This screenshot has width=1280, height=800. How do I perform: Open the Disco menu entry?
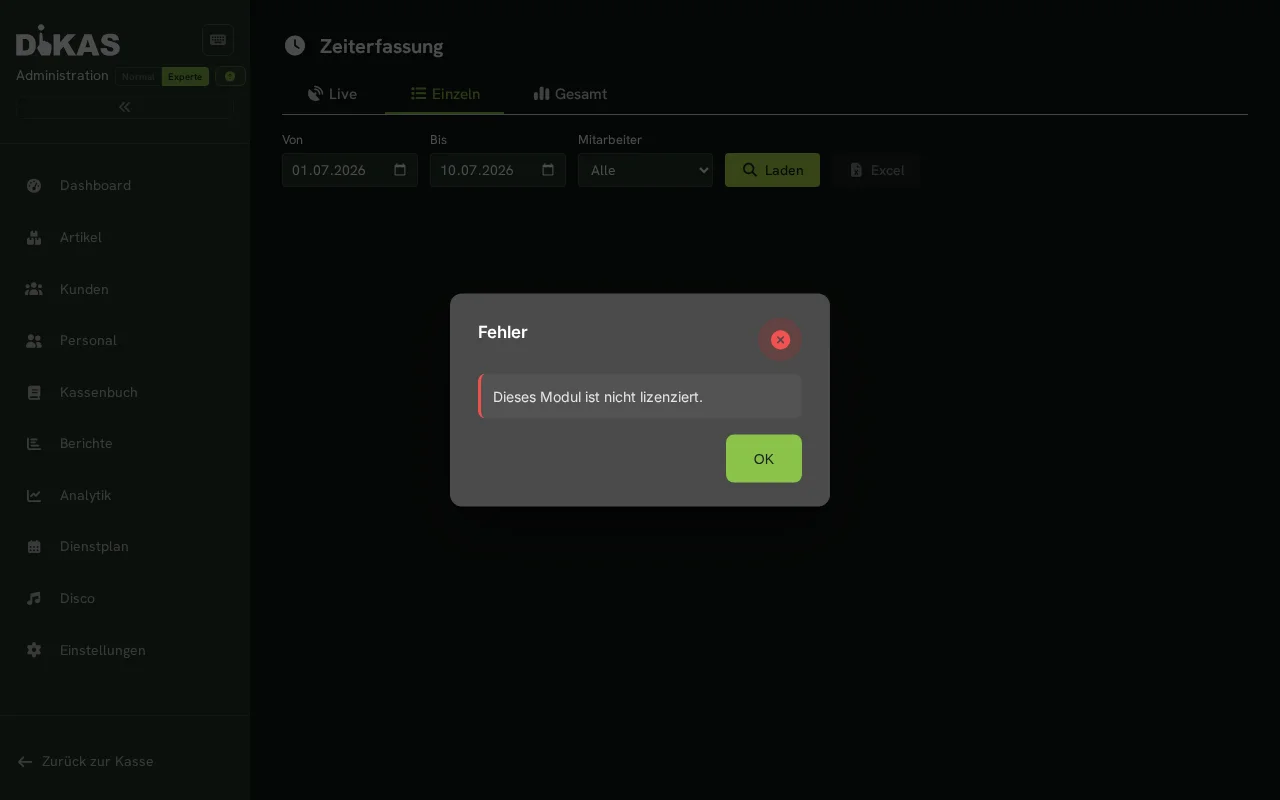125,599
